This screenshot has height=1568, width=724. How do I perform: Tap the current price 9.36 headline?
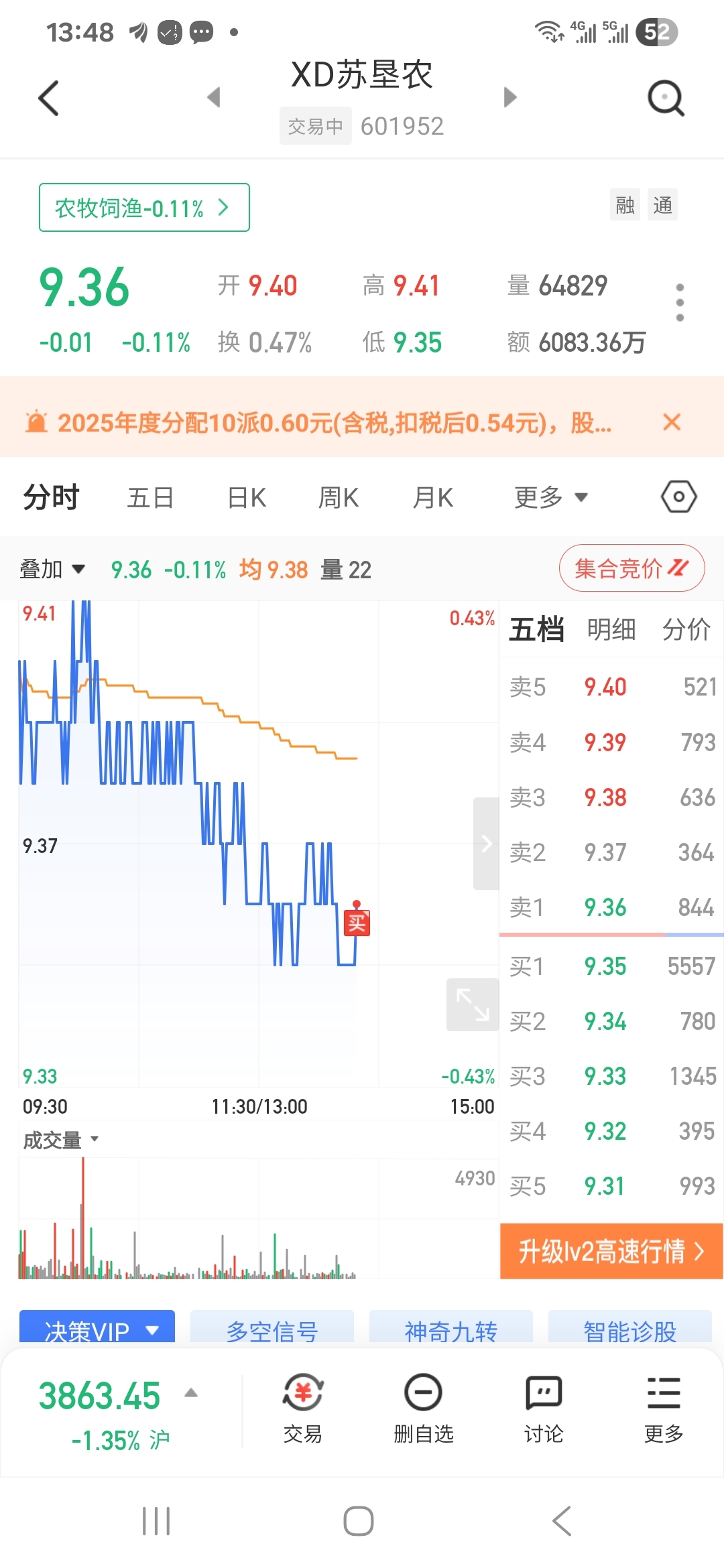84,287
